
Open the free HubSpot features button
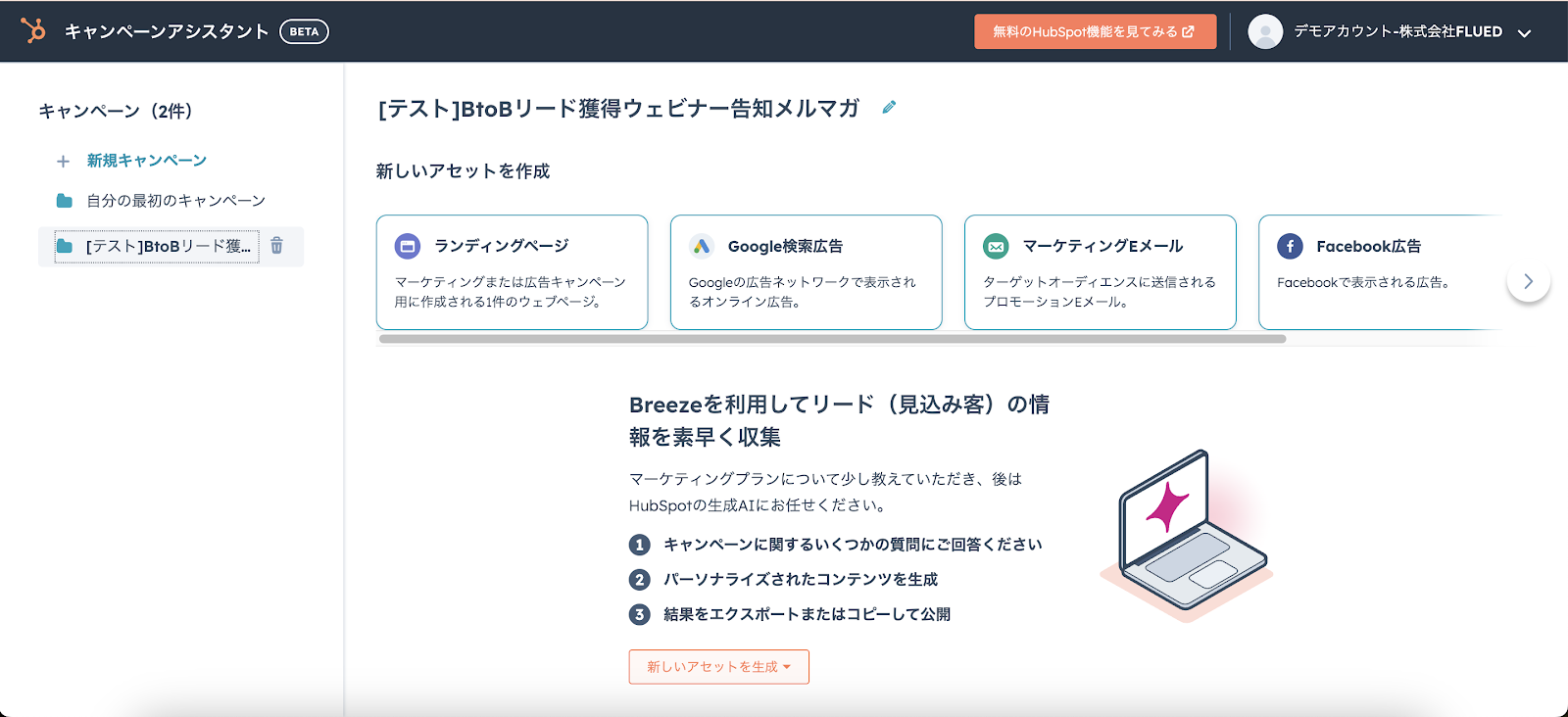[1095, 31]
